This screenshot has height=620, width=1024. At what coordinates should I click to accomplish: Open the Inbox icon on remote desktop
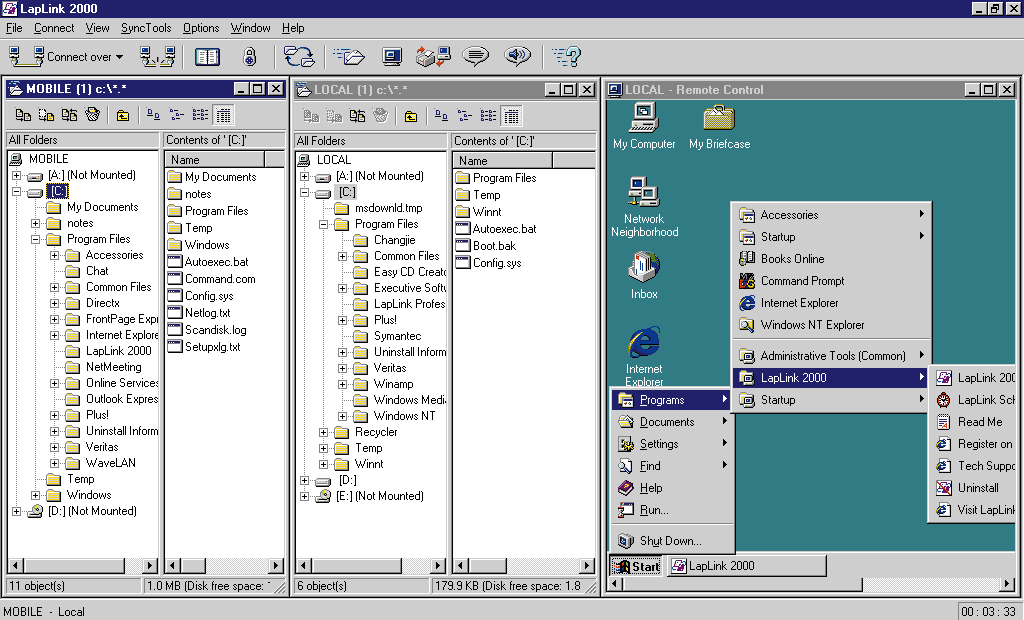(x=644, y=276)
